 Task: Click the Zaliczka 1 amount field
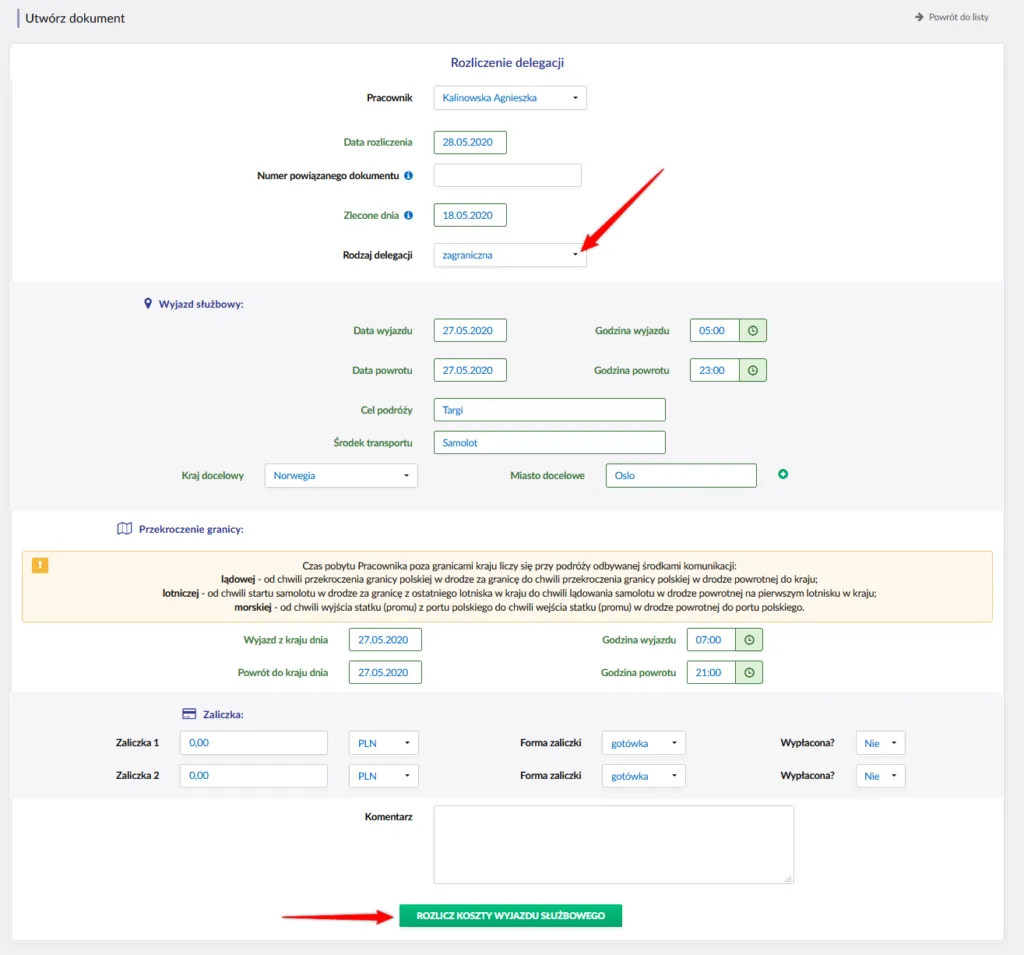(x=254, y=743)
